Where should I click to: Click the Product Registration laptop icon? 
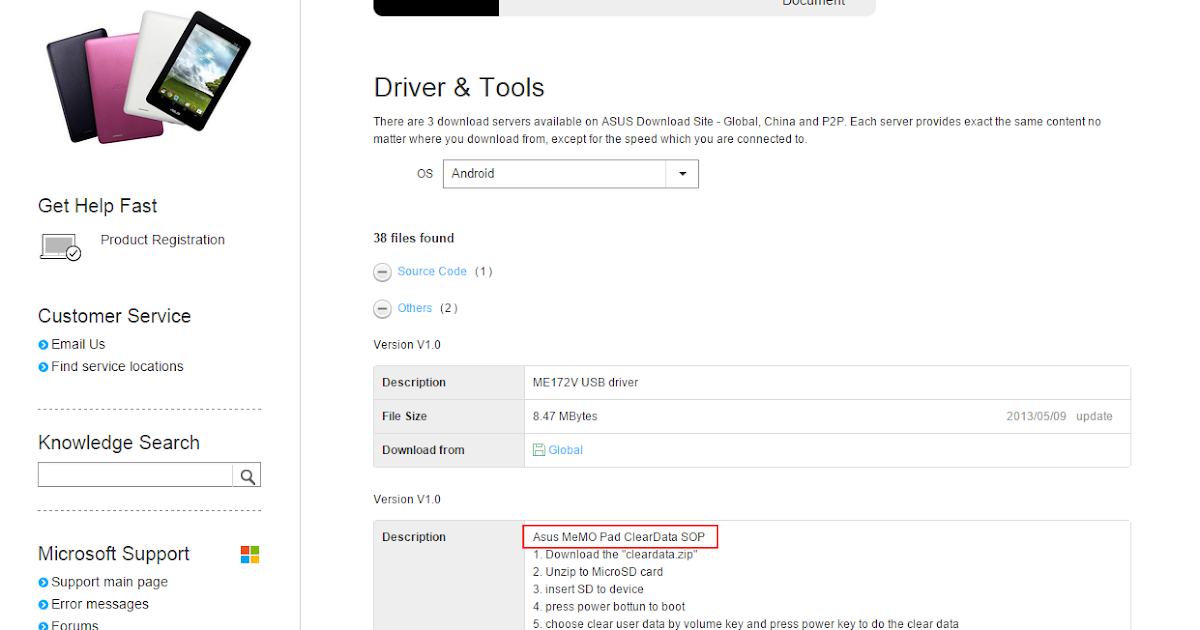[60, 247]
